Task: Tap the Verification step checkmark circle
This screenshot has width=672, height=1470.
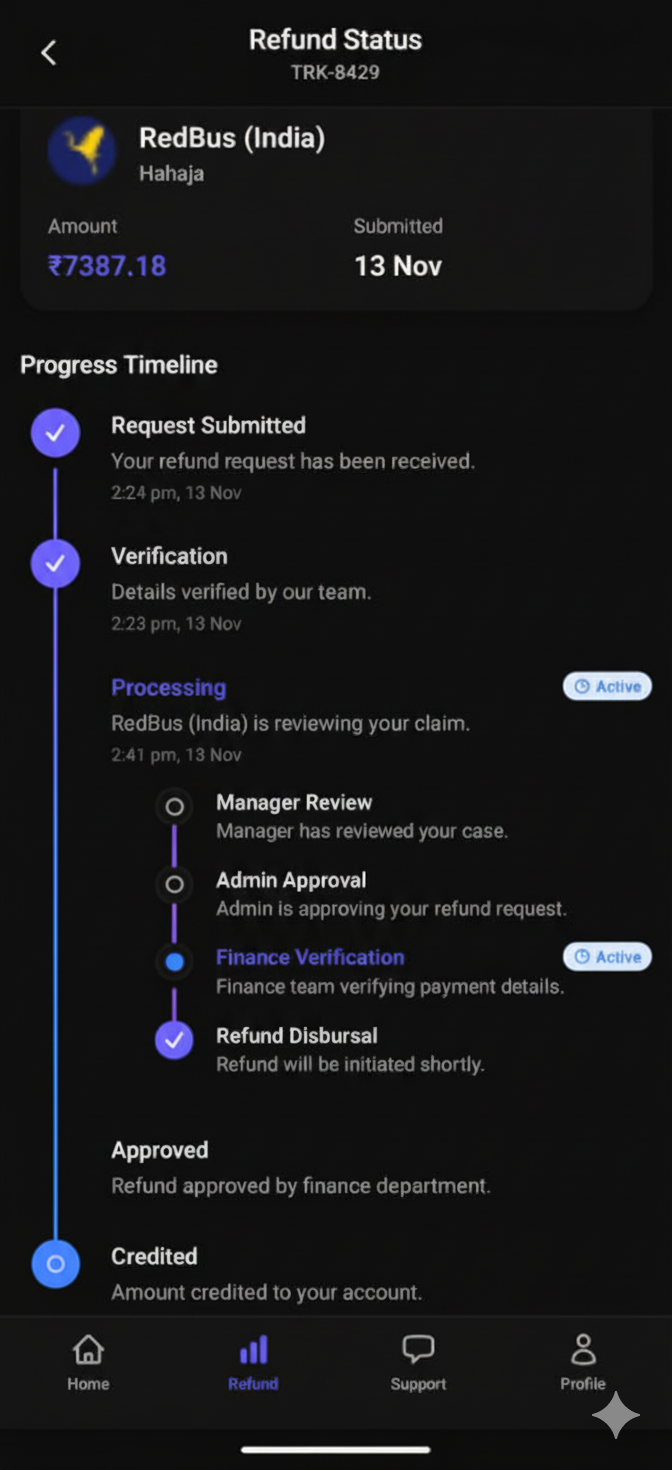Action: (56, 564)
